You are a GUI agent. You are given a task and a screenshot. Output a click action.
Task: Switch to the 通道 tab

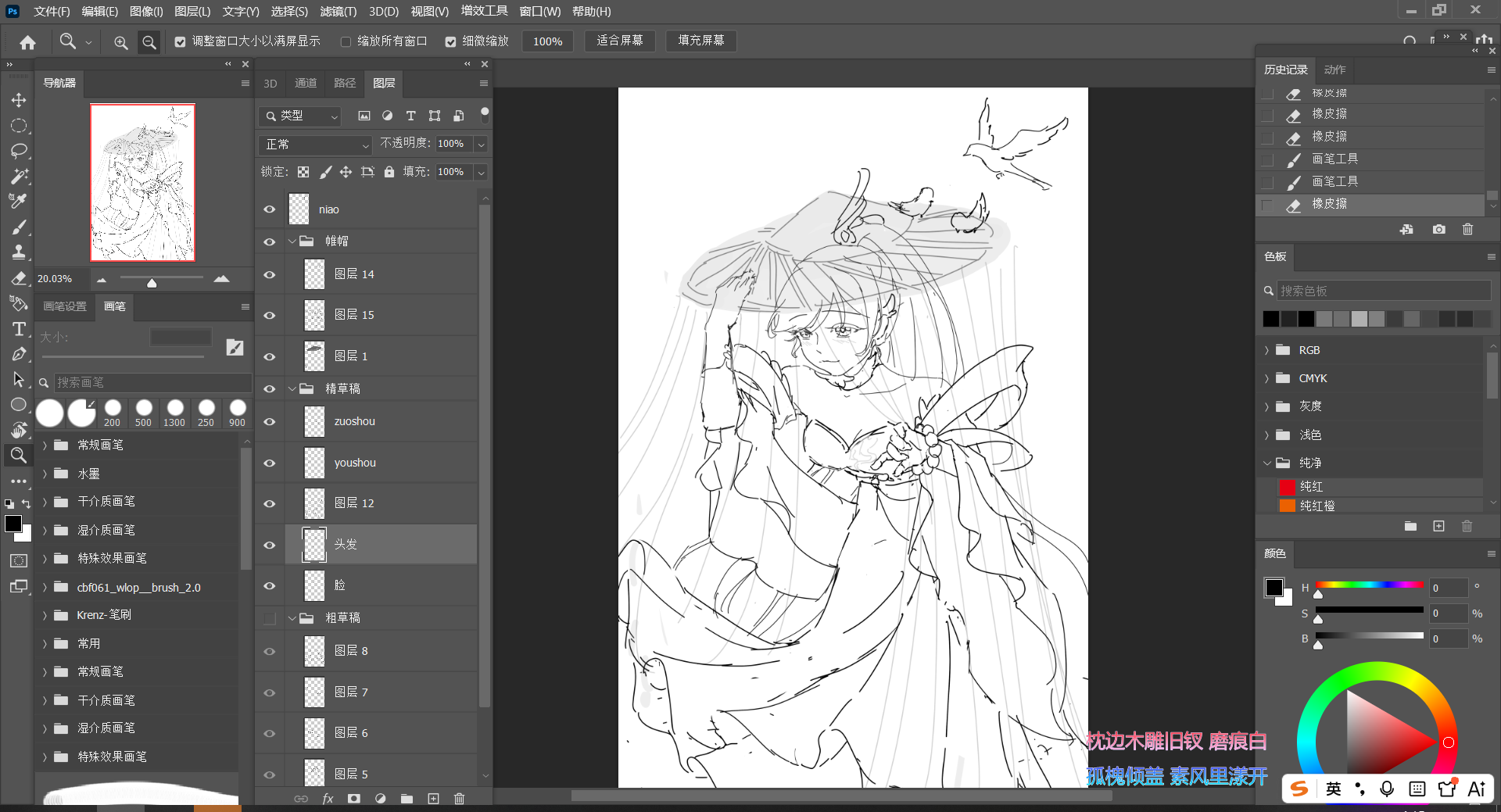tap(306, 83)
